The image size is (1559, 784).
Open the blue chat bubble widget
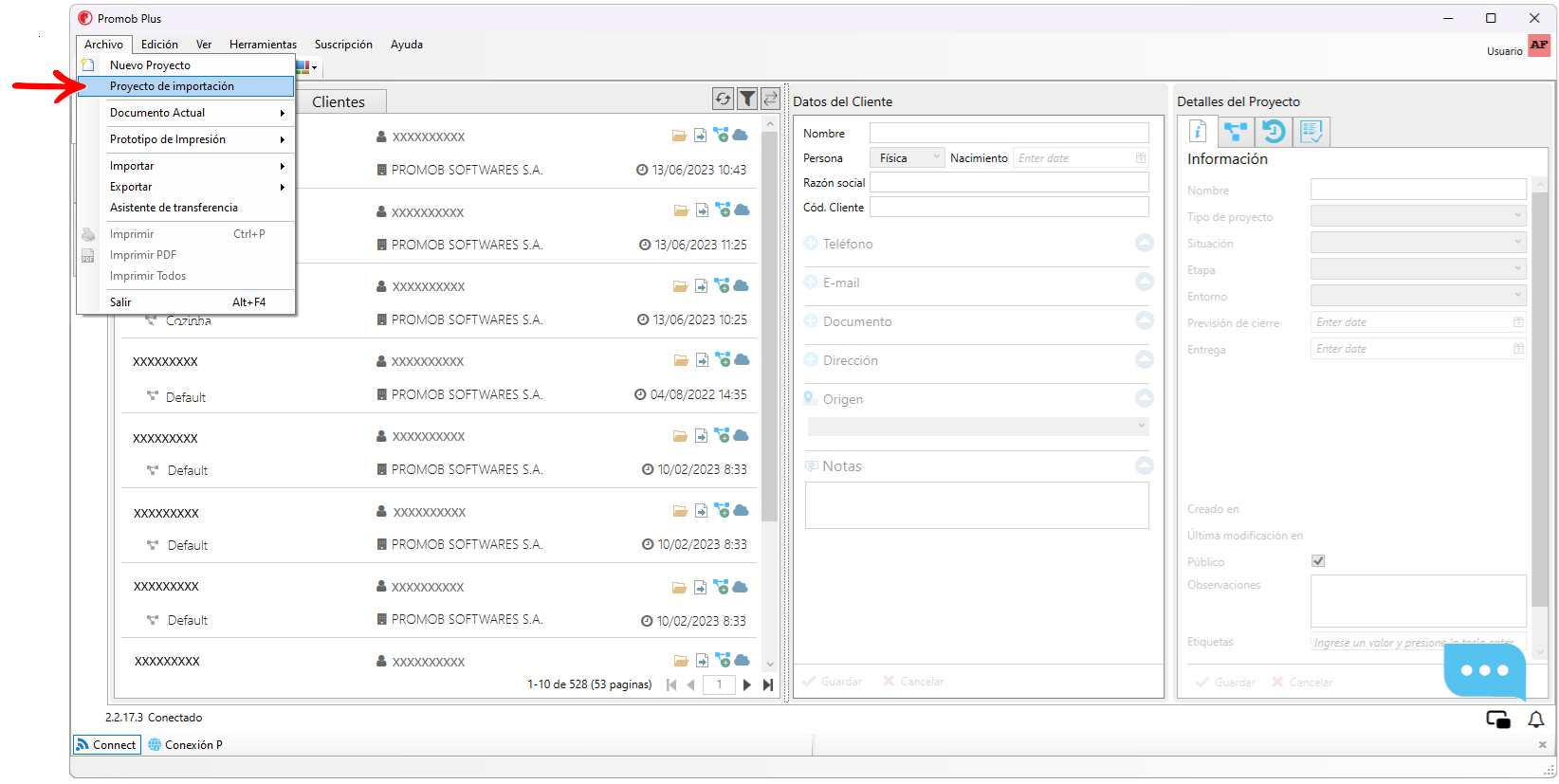tap(1484, 670)
